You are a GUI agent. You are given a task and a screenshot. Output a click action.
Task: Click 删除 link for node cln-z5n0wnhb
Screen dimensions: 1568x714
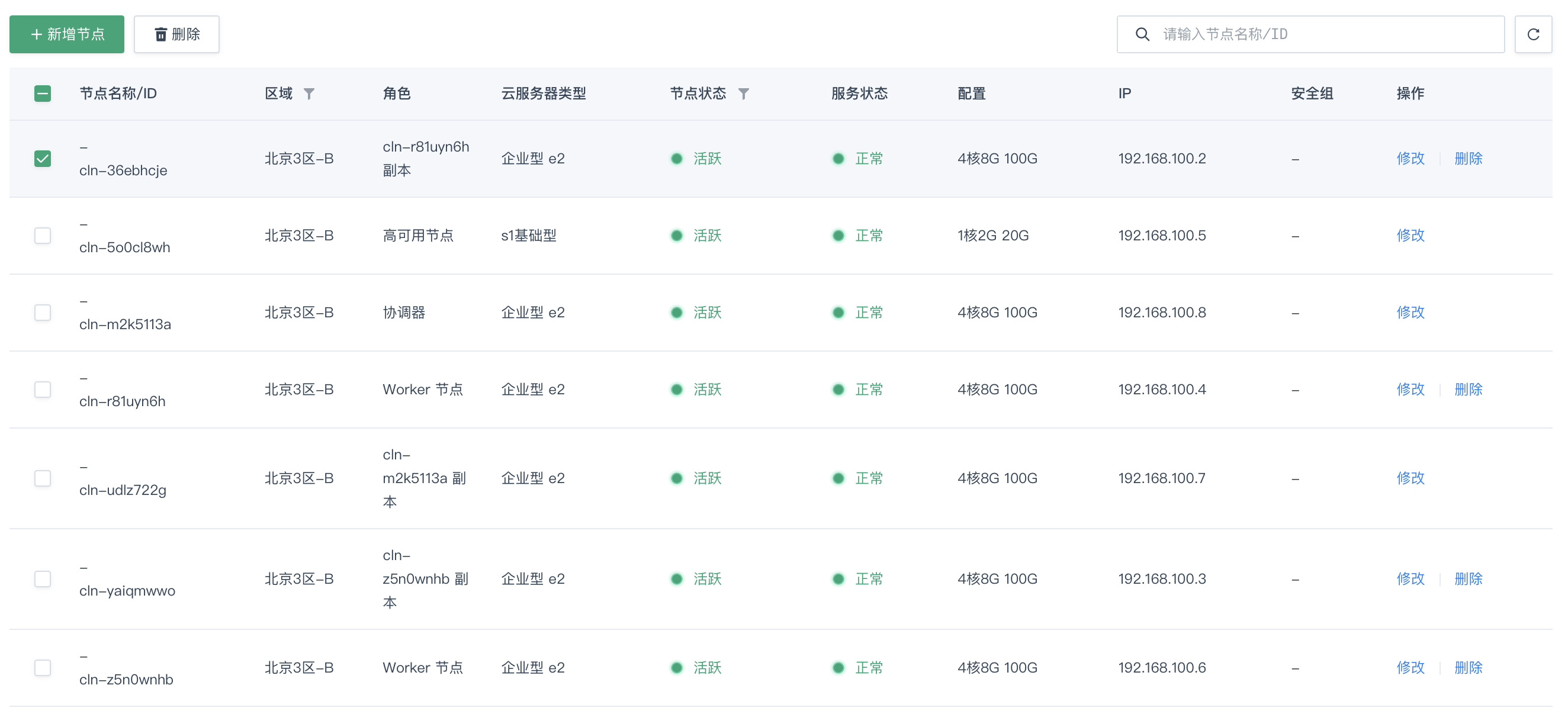[1468, 668]
